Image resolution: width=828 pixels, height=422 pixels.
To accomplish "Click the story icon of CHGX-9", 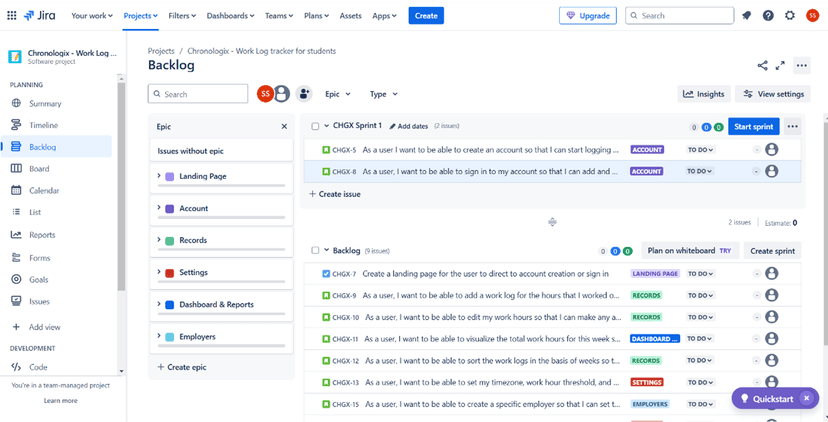I will pos(326,295).
